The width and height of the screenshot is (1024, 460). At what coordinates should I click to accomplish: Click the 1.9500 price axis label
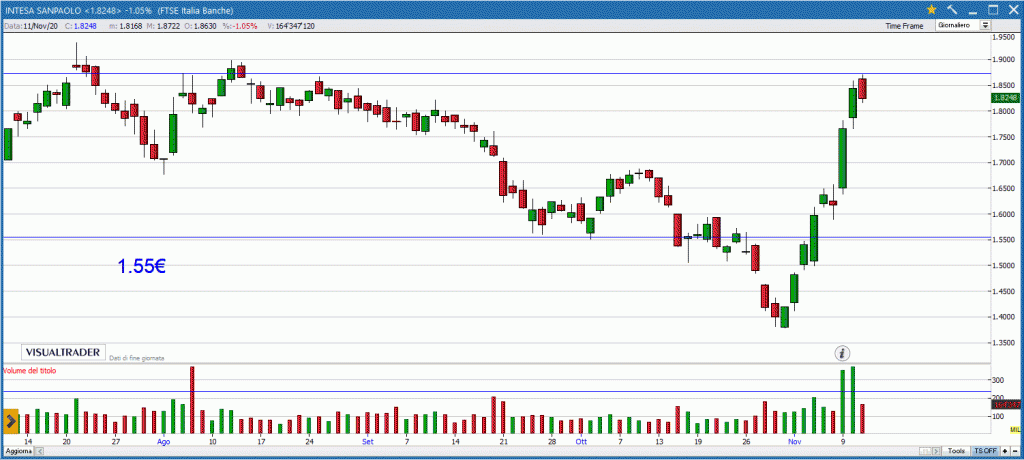[1003, 37]
